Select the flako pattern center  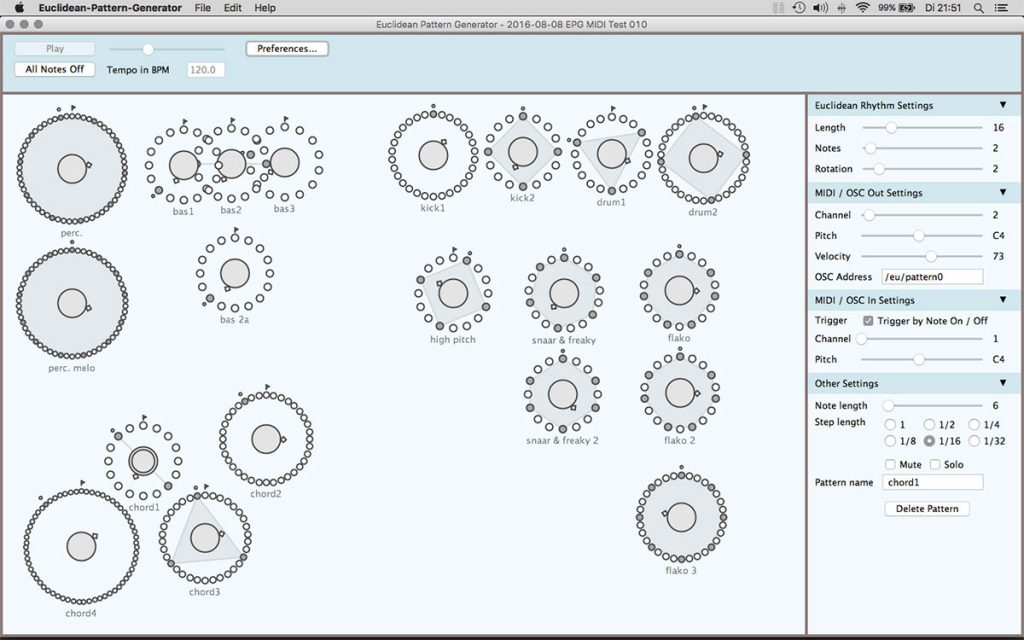[679, 291]
